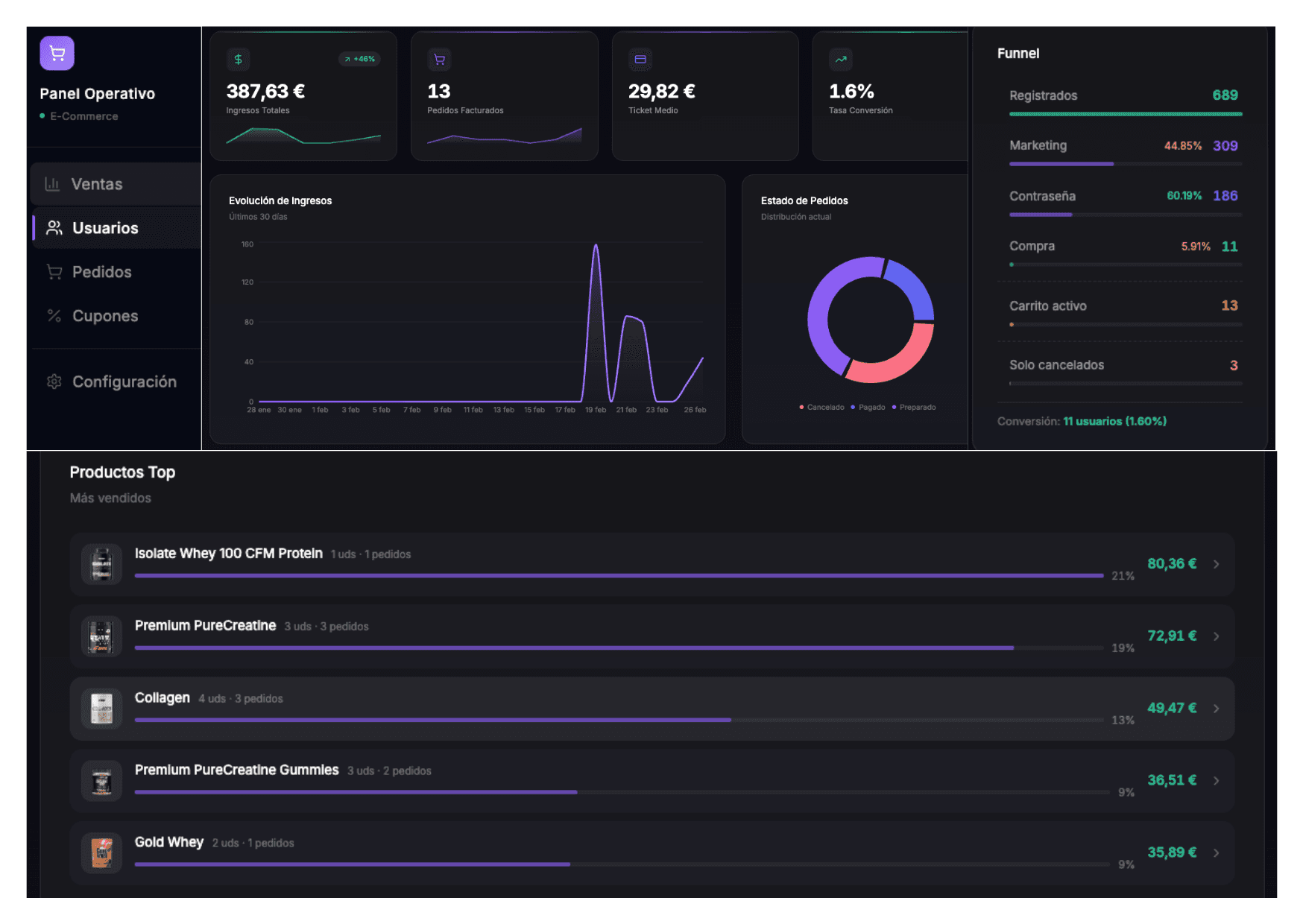The width and height of the screenshot is (1303, 924).
Task: Click the Premium PureCreatine product thumbnail
Action: coord(101,637)
